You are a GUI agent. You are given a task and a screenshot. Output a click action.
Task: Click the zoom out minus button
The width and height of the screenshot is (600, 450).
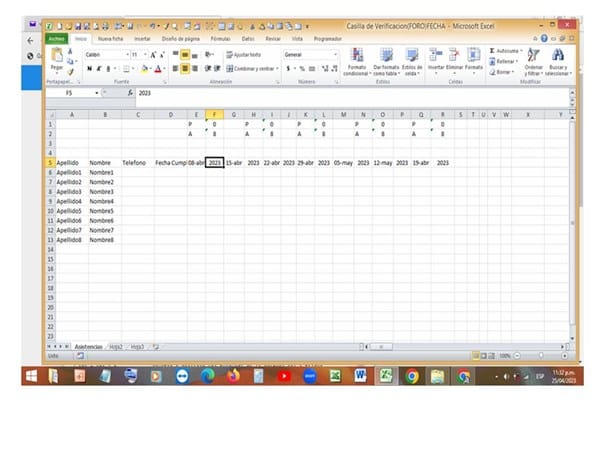517,356
